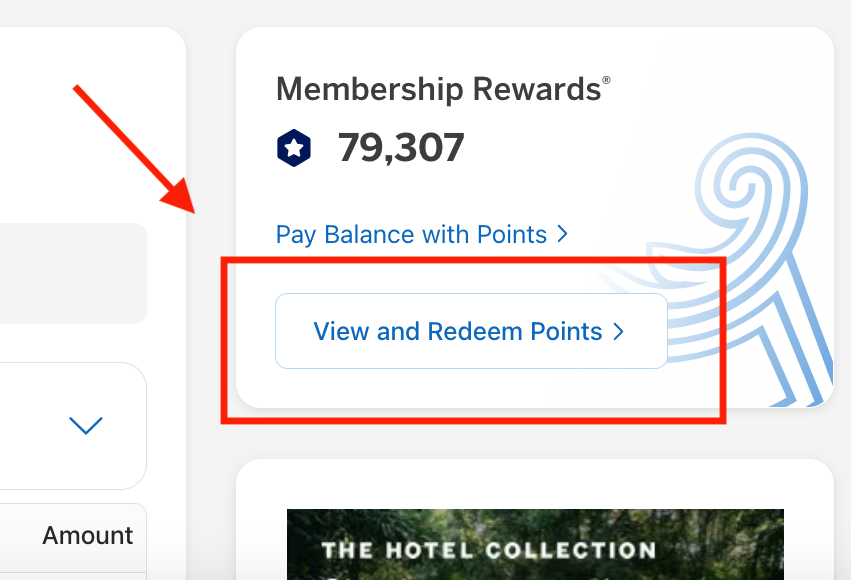The height and width of the screenshot is (580, 851).
Task: Select the Amount column header
Action: coord(87,535)
